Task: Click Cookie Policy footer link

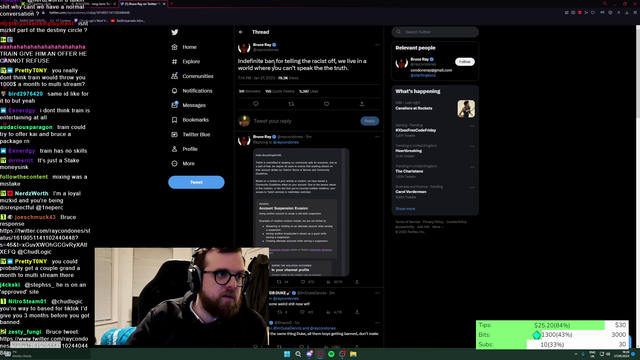Action: [456, 222]
